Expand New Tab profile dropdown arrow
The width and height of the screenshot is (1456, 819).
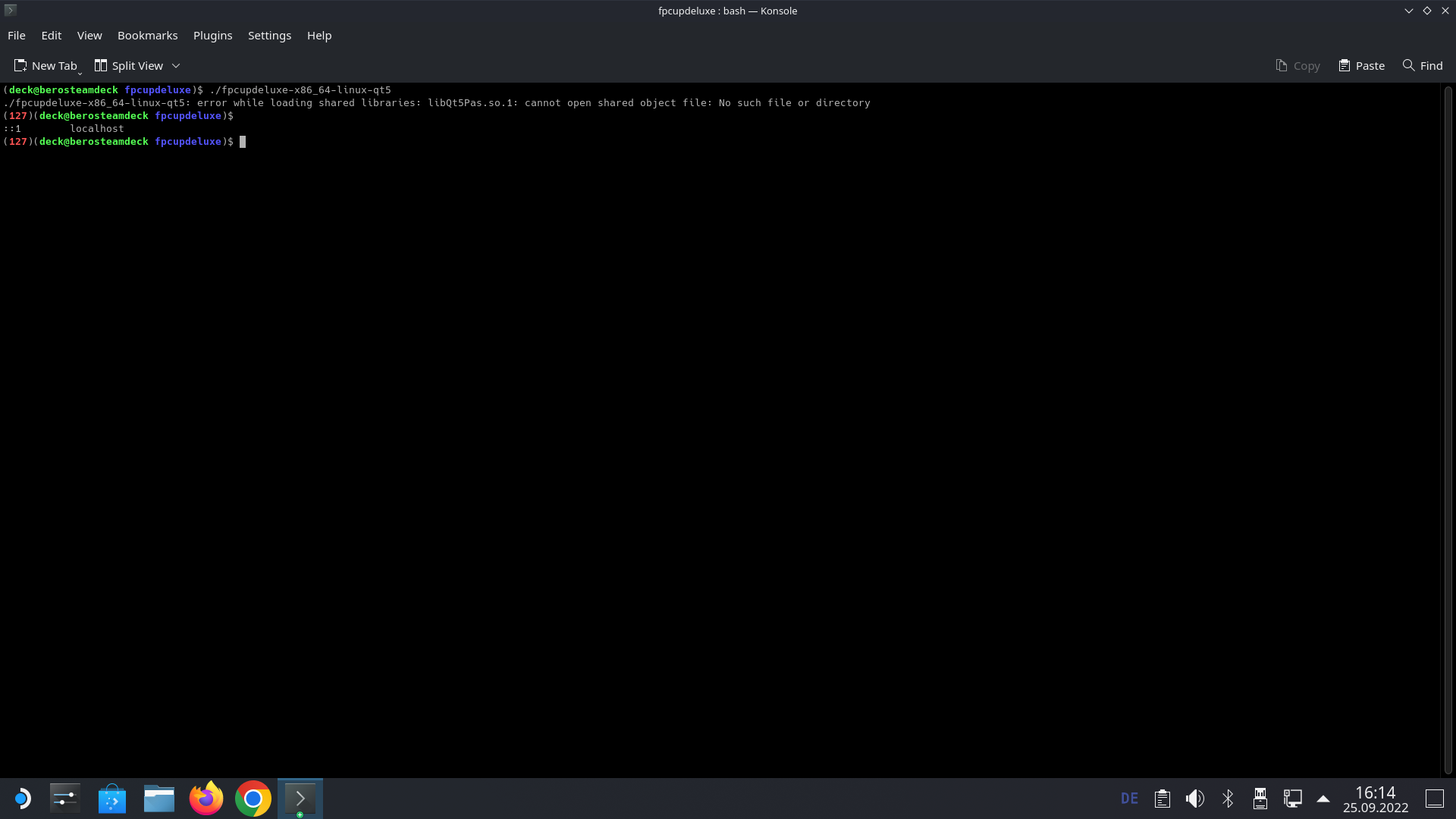tap(80, 73)
